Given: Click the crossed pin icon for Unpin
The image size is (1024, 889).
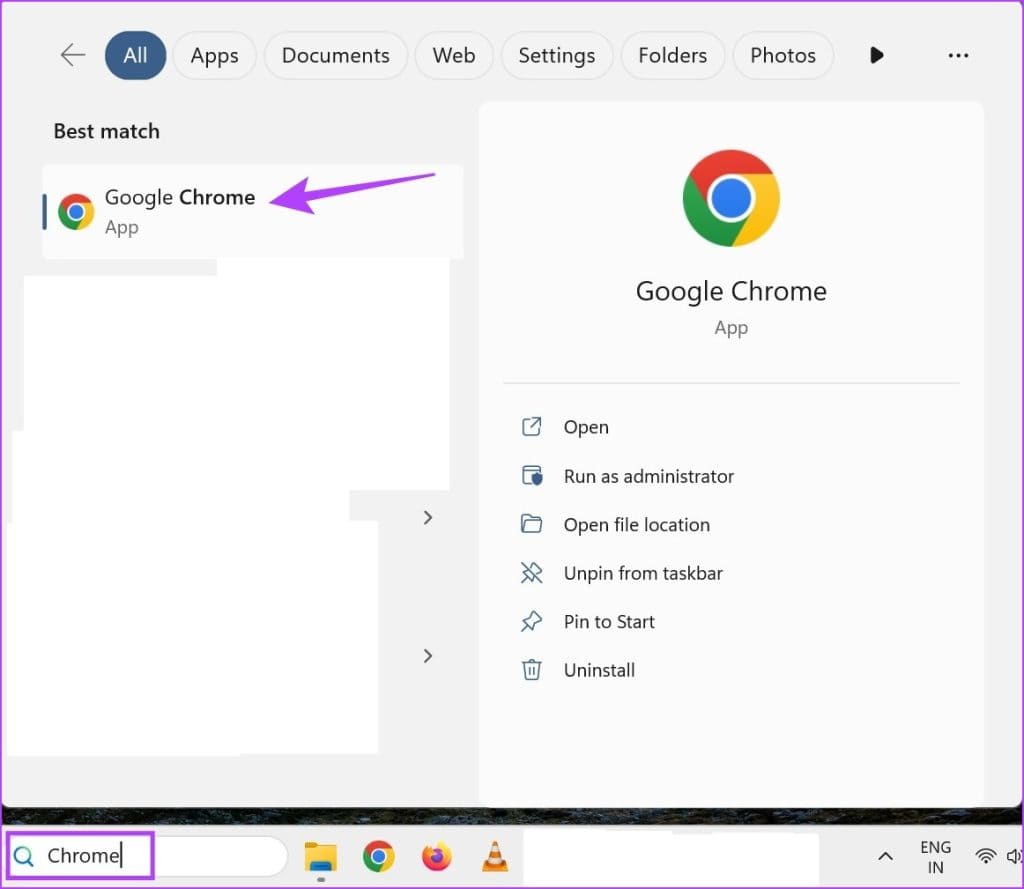Looking at the screenshot, I should point(532,573).
